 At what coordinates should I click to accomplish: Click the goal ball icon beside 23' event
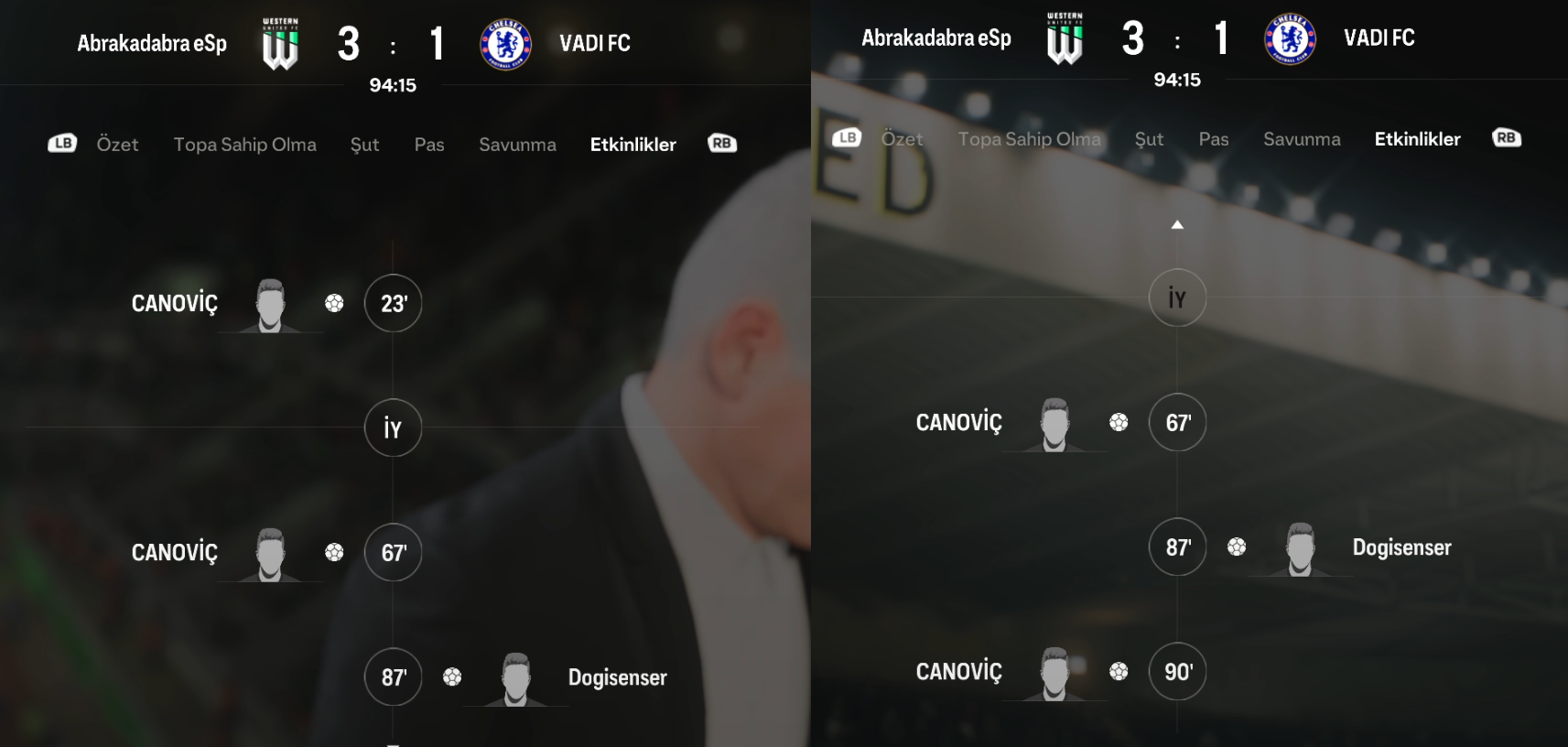334,303
